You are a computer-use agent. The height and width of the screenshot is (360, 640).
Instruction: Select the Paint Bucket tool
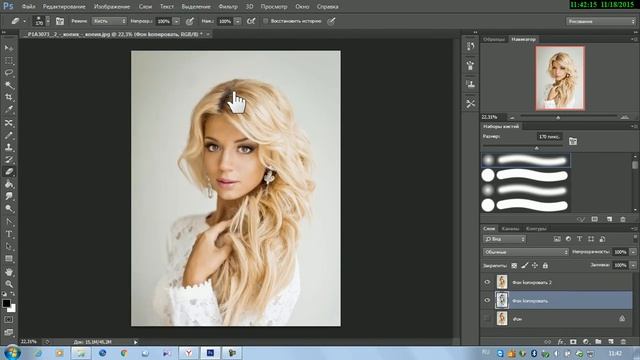tap(9, 184)
